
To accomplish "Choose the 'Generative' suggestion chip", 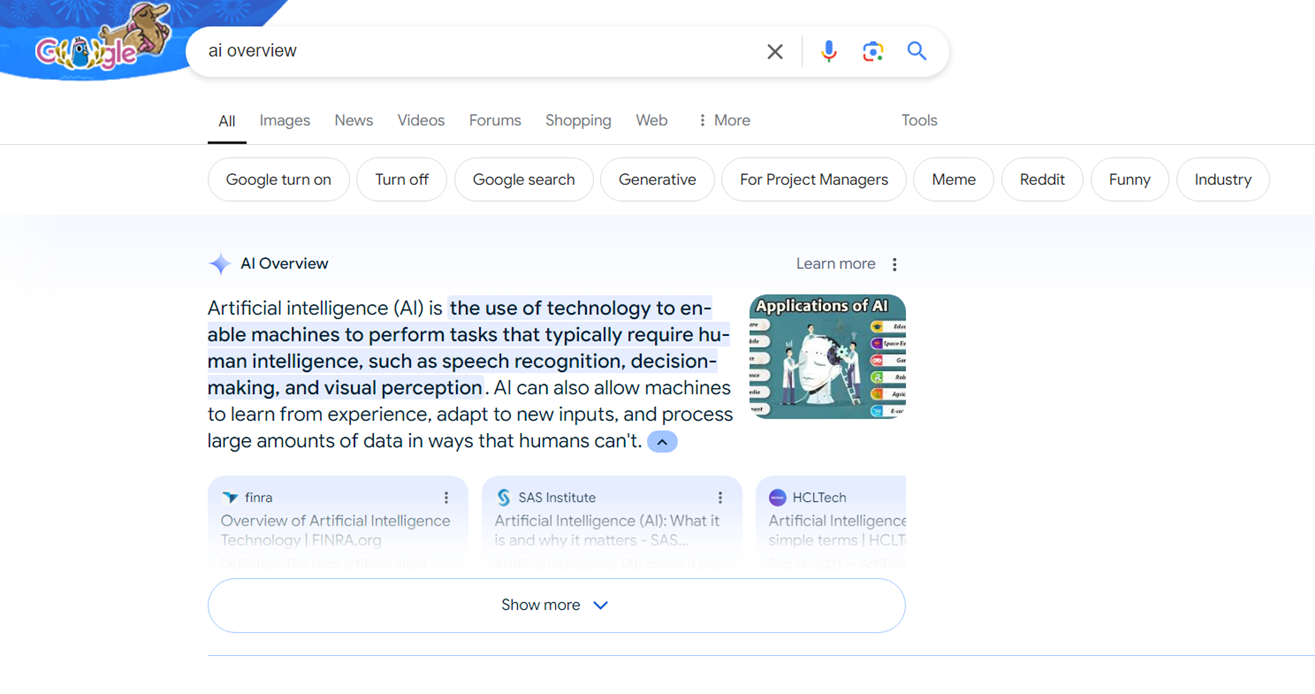I will tap(657, 180).
